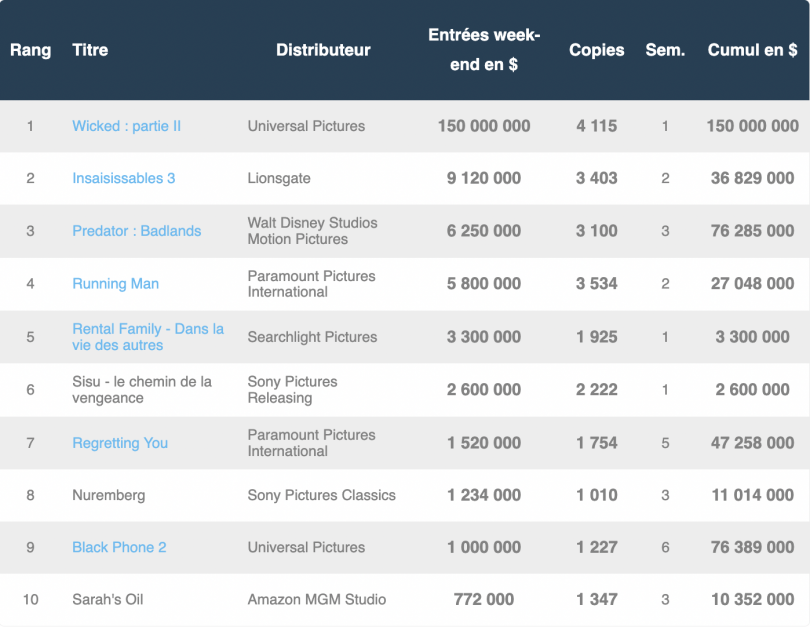Open the Black Phone 2 film page

[x=120, y=547]
